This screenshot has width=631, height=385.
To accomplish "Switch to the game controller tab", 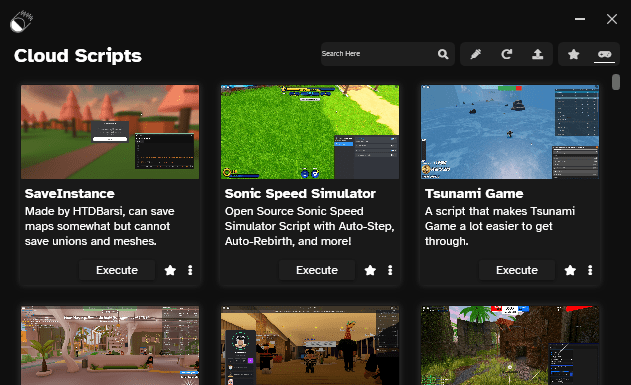I will click(604, 54).
